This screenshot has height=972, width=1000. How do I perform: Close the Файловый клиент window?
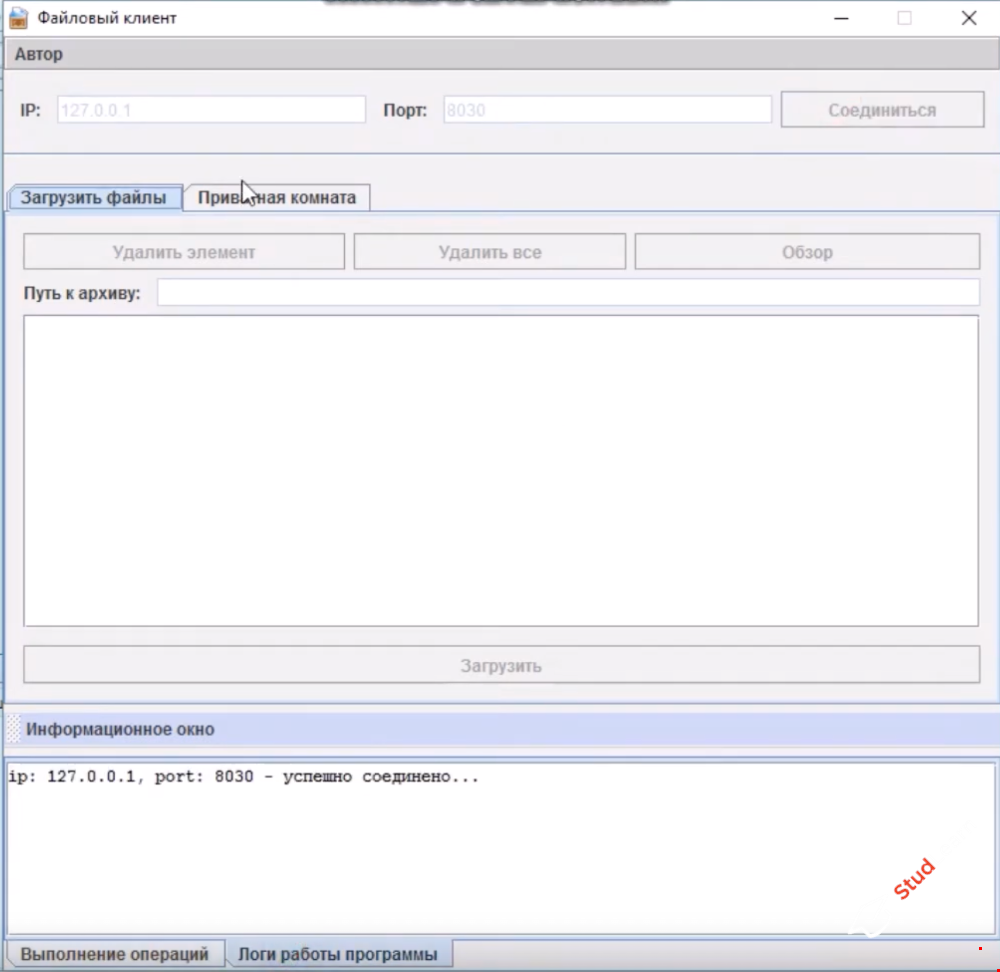(x=968, y=18)
